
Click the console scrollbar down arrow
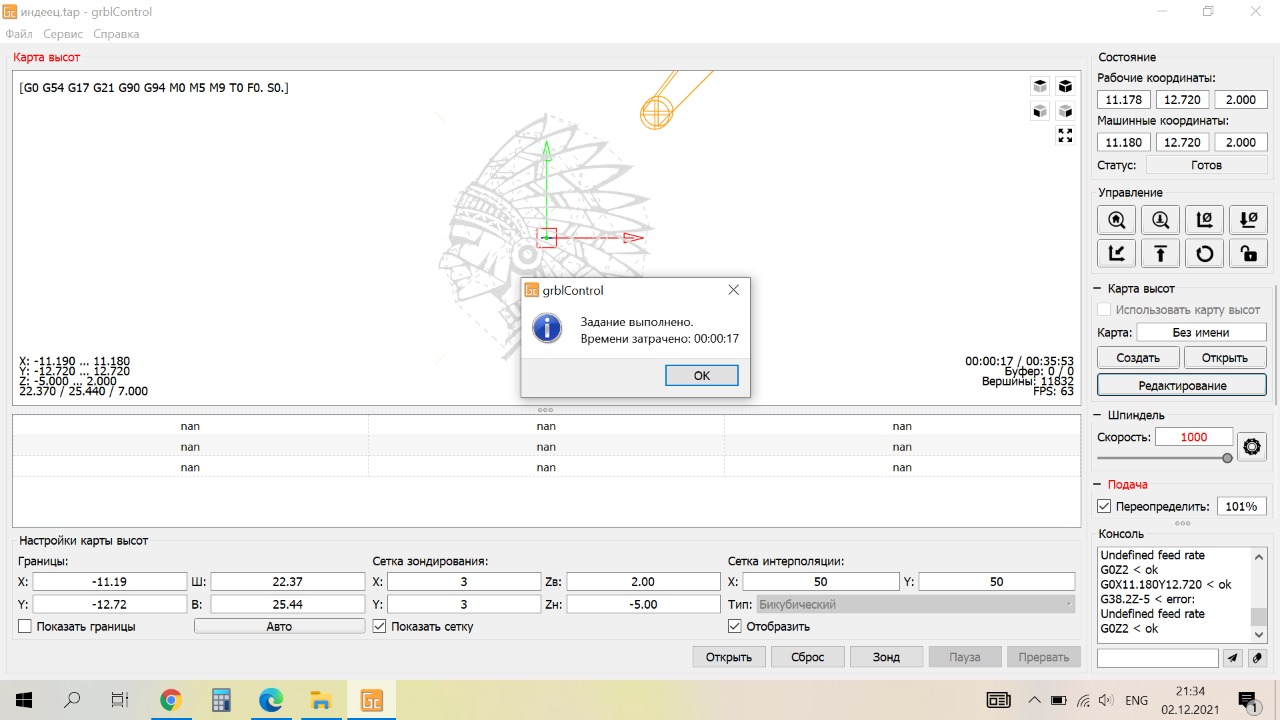pyautogui.click(x=1260, y=635)
